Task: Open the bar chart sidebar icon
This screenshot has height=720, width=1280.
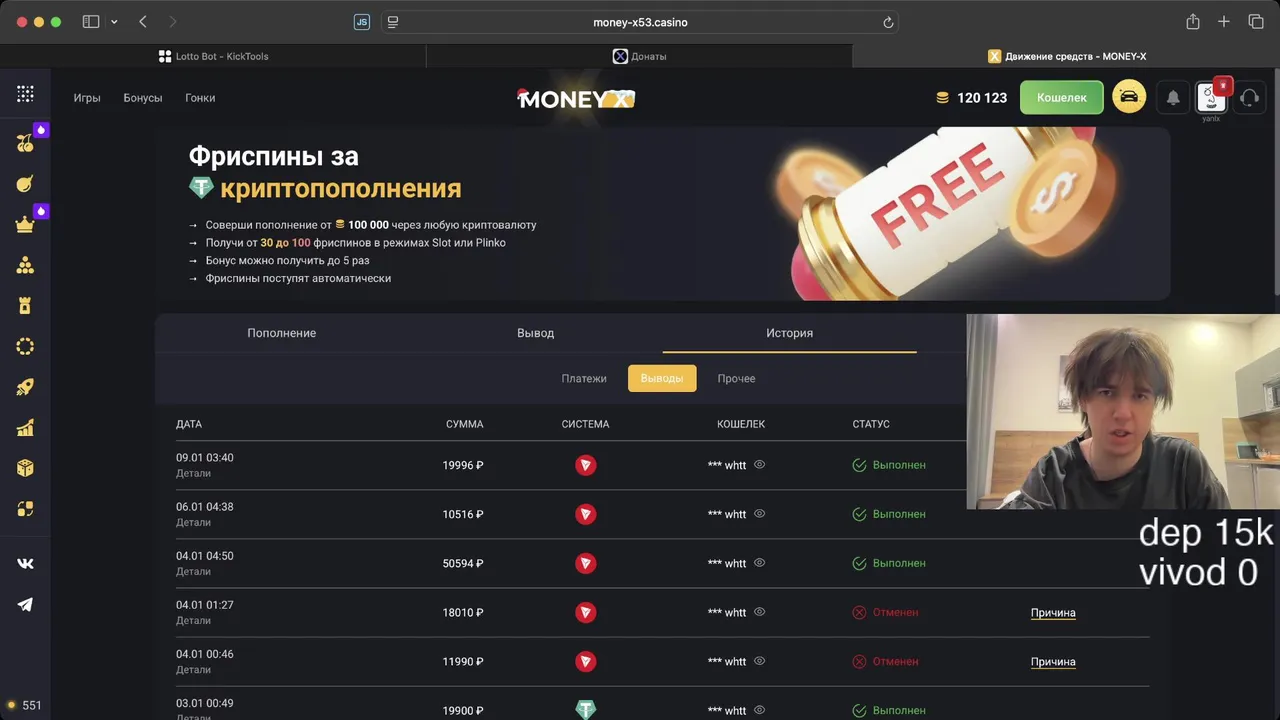Action: click(x=25, y=428)
